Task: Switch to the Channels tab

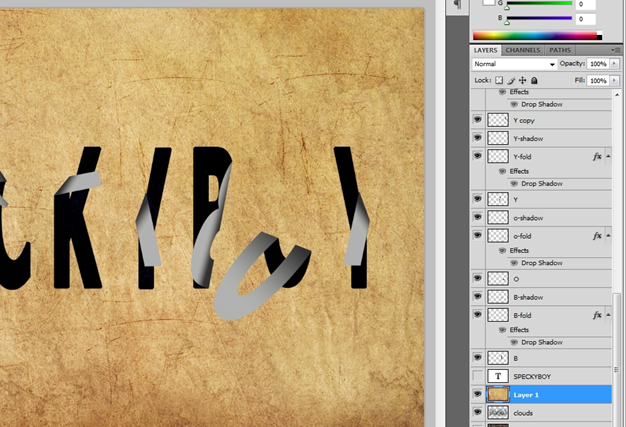Action: [x=523, y=50]
